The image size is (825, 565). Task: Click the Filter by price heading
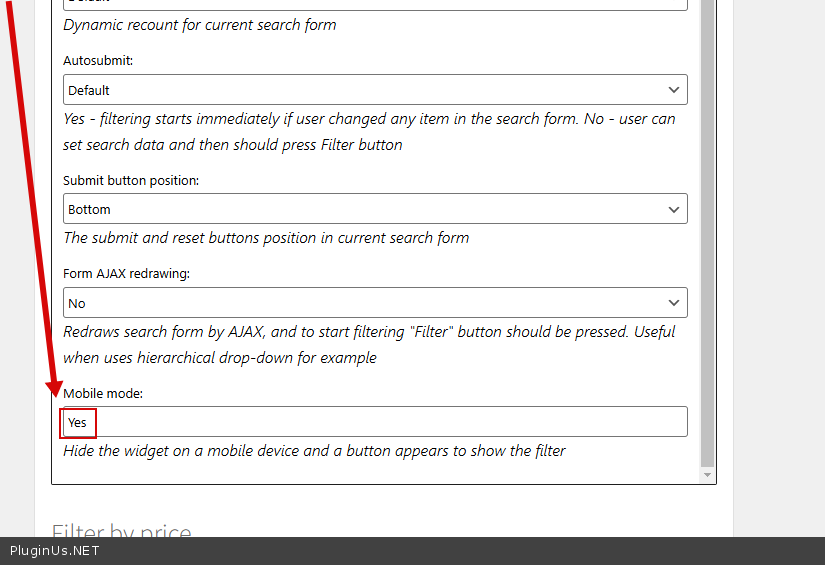coord(121,532)
